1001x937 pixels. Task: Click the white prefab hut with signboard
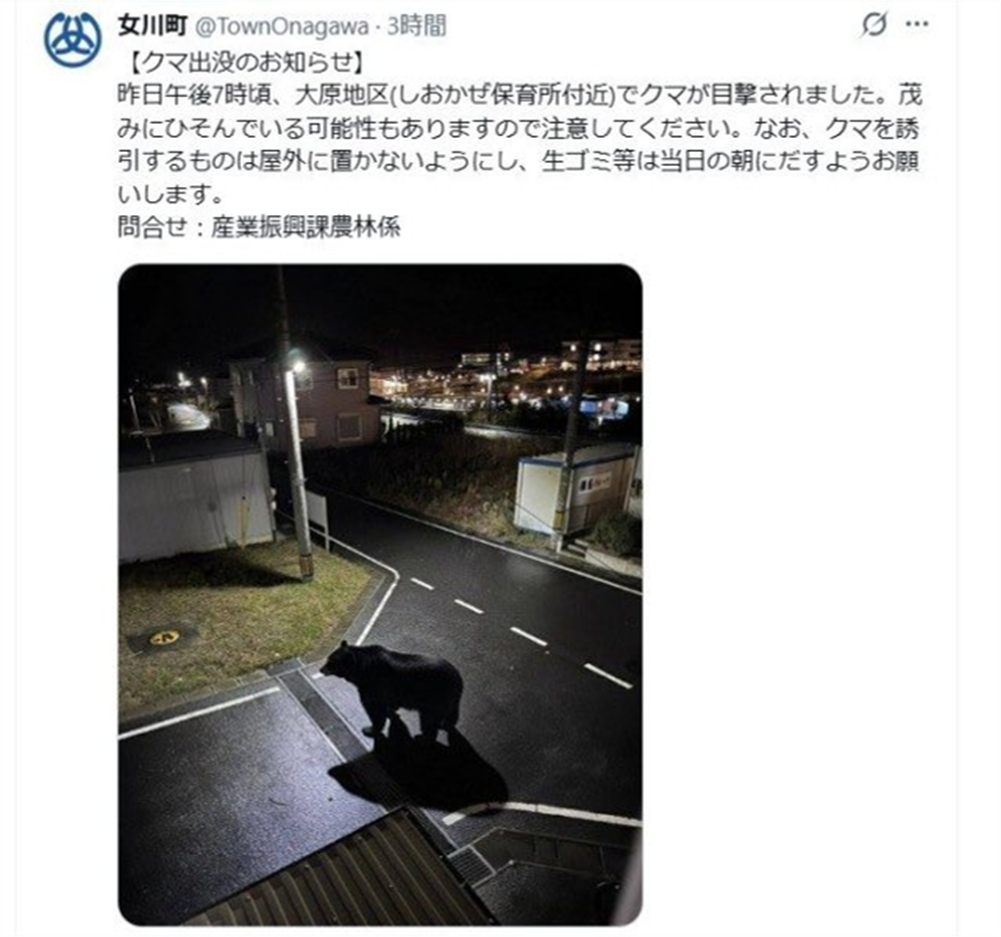pyautogui.click(x=576, y=488)
